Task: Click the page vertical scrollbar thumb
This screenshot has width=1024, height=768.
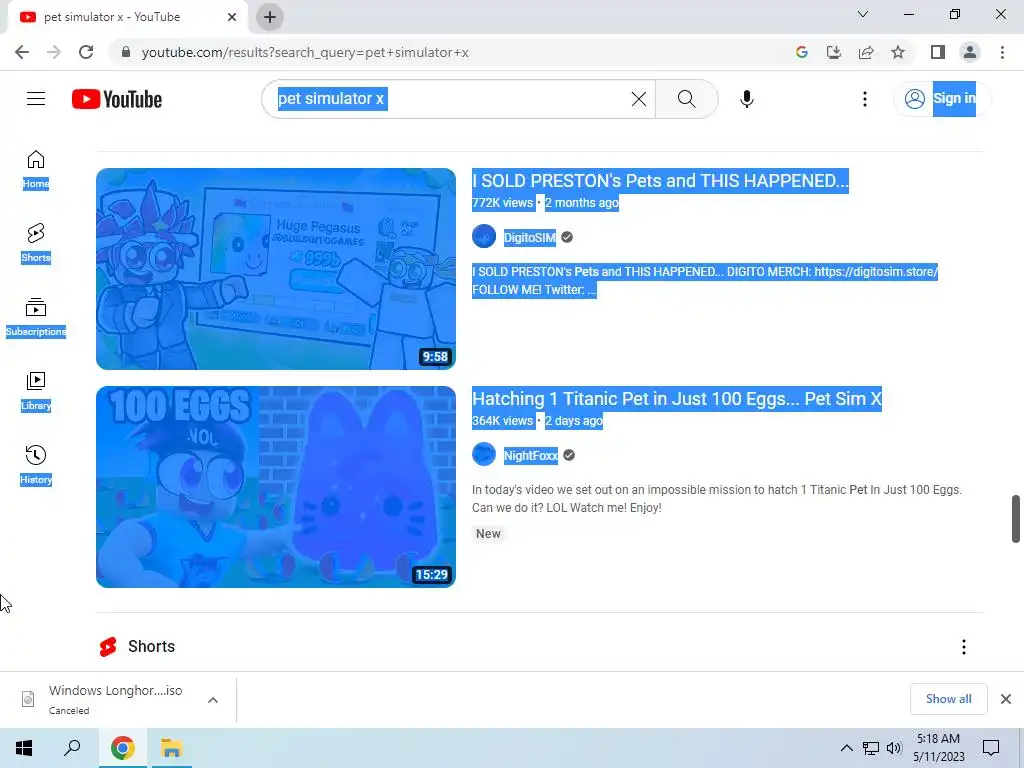Action: (x=1016, y=519)
